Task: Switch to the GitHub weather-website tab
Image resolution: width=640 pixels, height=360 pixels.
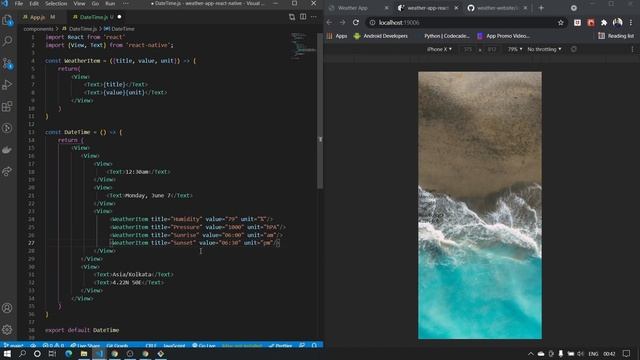Action: 497,8
